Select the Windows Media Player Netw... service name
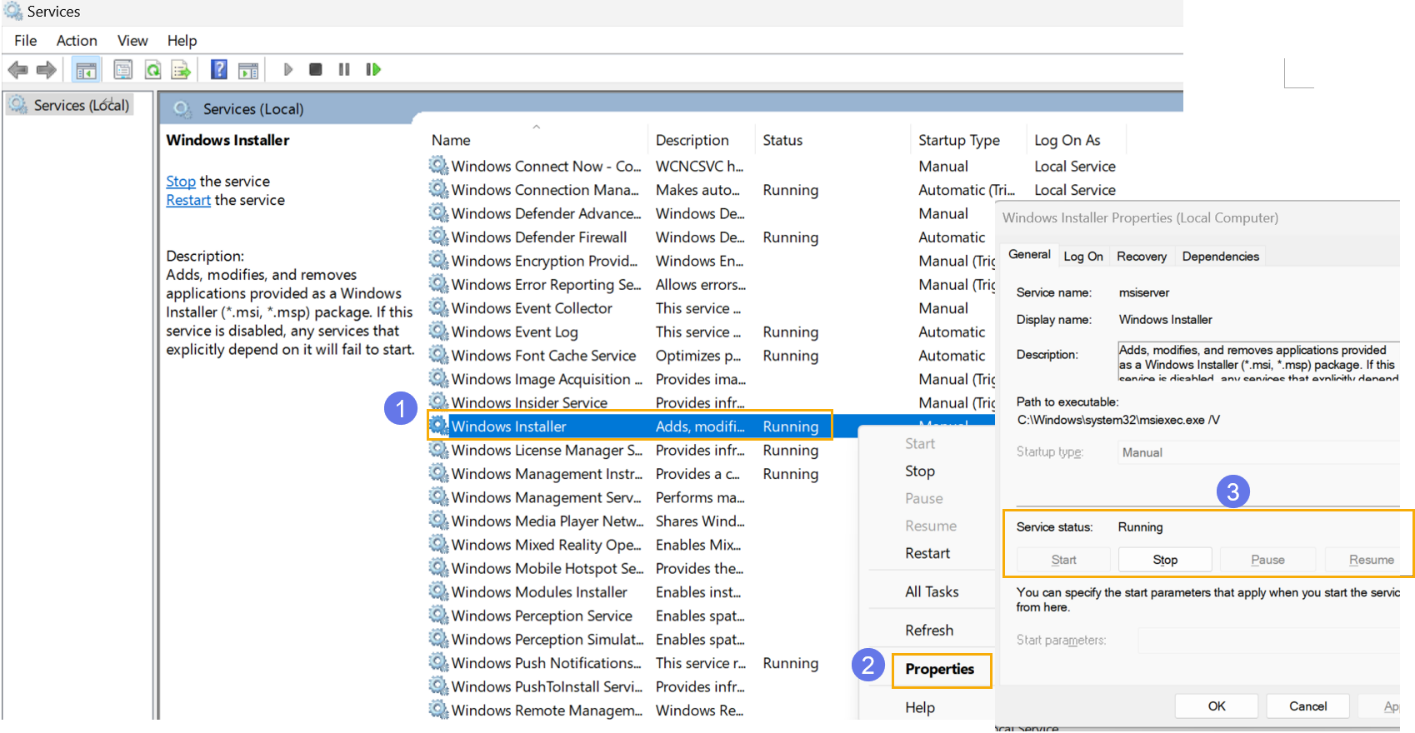The height and width of the screenshot is (733, 1415). 547,521
